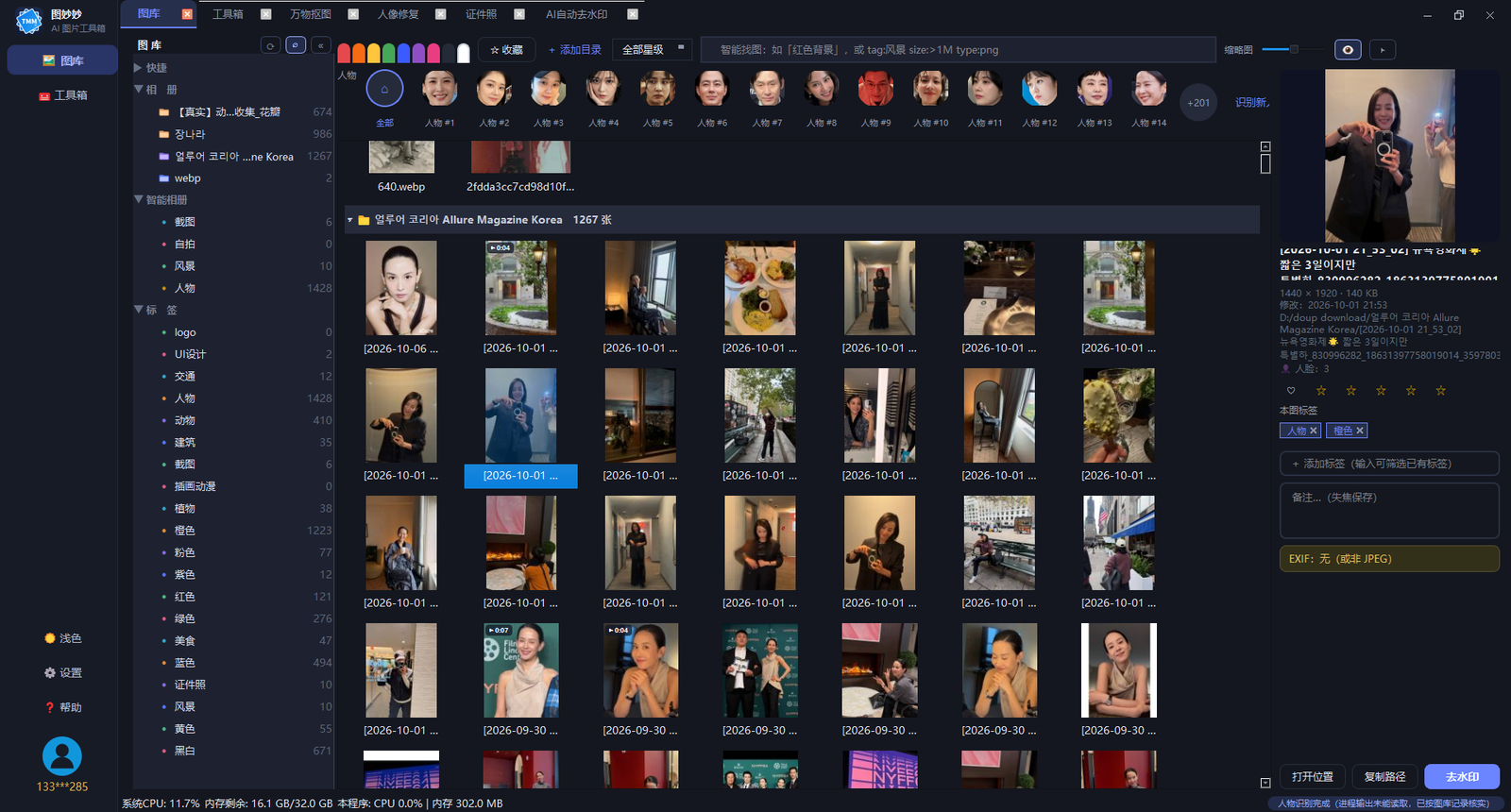Collapse the 智能相册 tree section

139,200
